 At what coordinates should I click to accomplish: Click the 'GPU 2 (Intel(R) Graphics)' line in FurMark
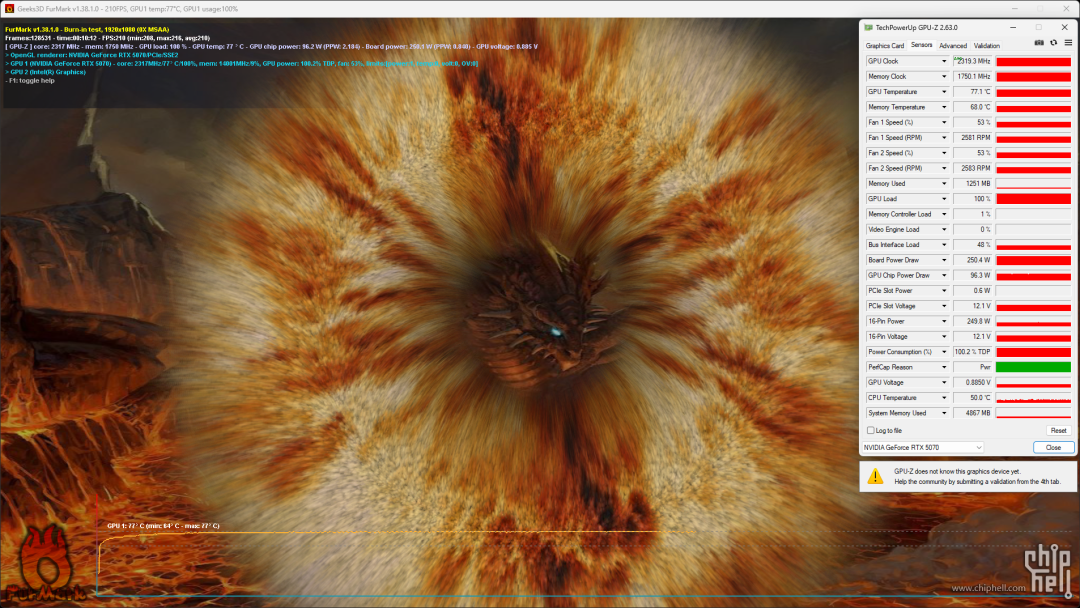coord(45,72)
